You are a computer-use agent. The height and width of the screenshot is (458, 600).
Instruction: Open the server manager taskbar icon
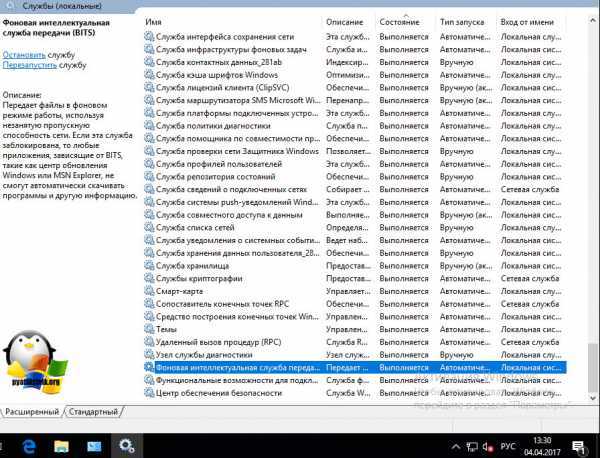click(x=94, y=446)
